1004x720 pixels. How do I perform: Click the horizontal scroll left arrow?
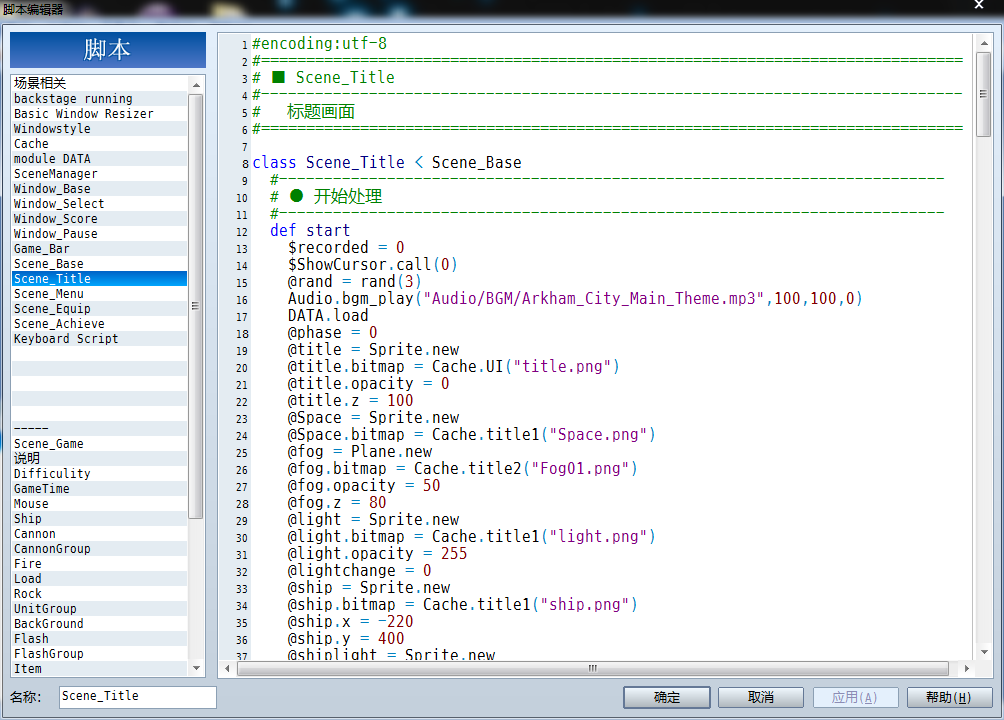point(227,668)
